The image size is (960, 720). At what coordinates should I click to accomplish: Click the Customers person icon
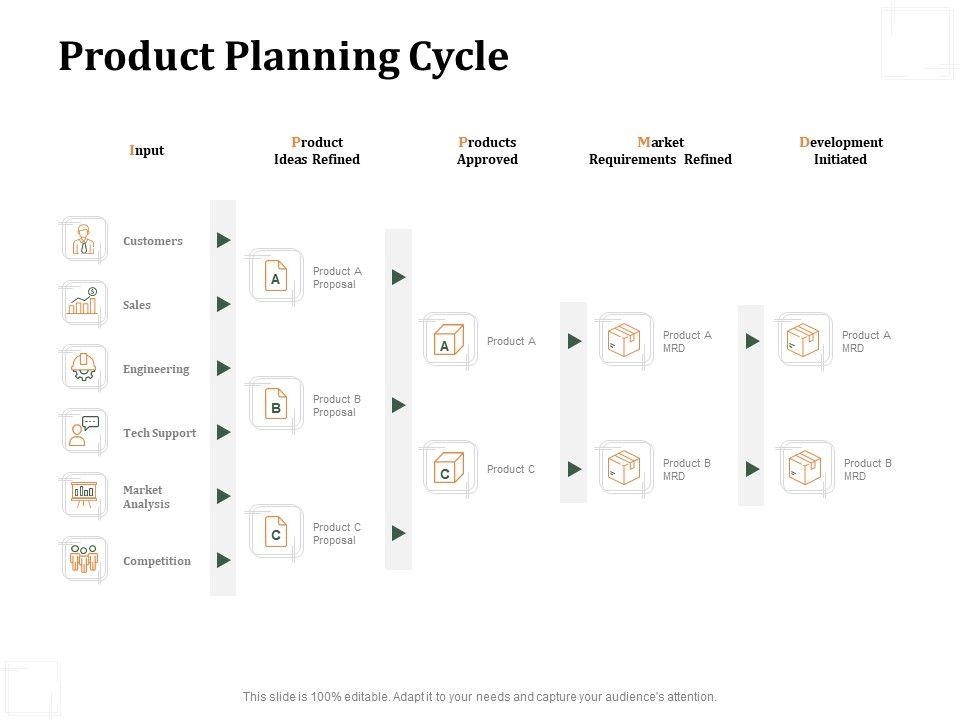coord(83,241)
